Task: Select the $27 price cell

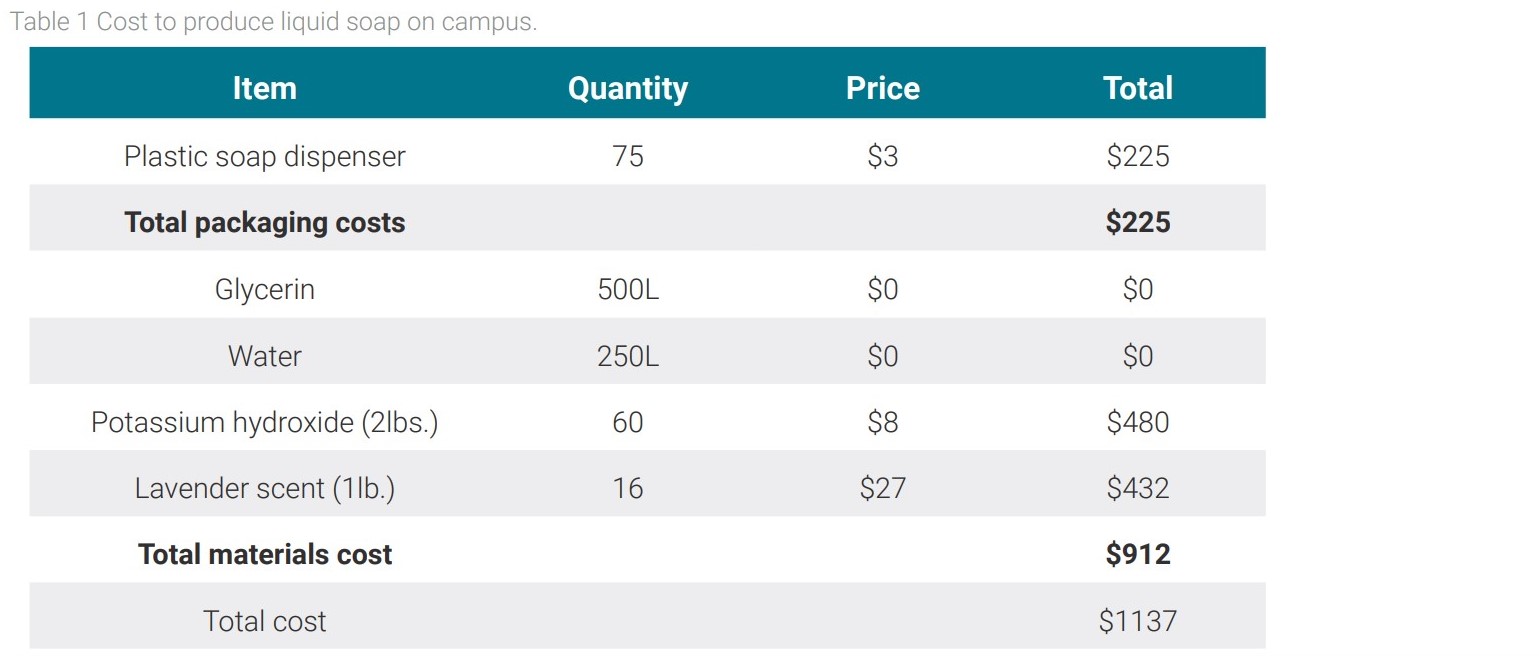Action: click(x=882, y=488)
